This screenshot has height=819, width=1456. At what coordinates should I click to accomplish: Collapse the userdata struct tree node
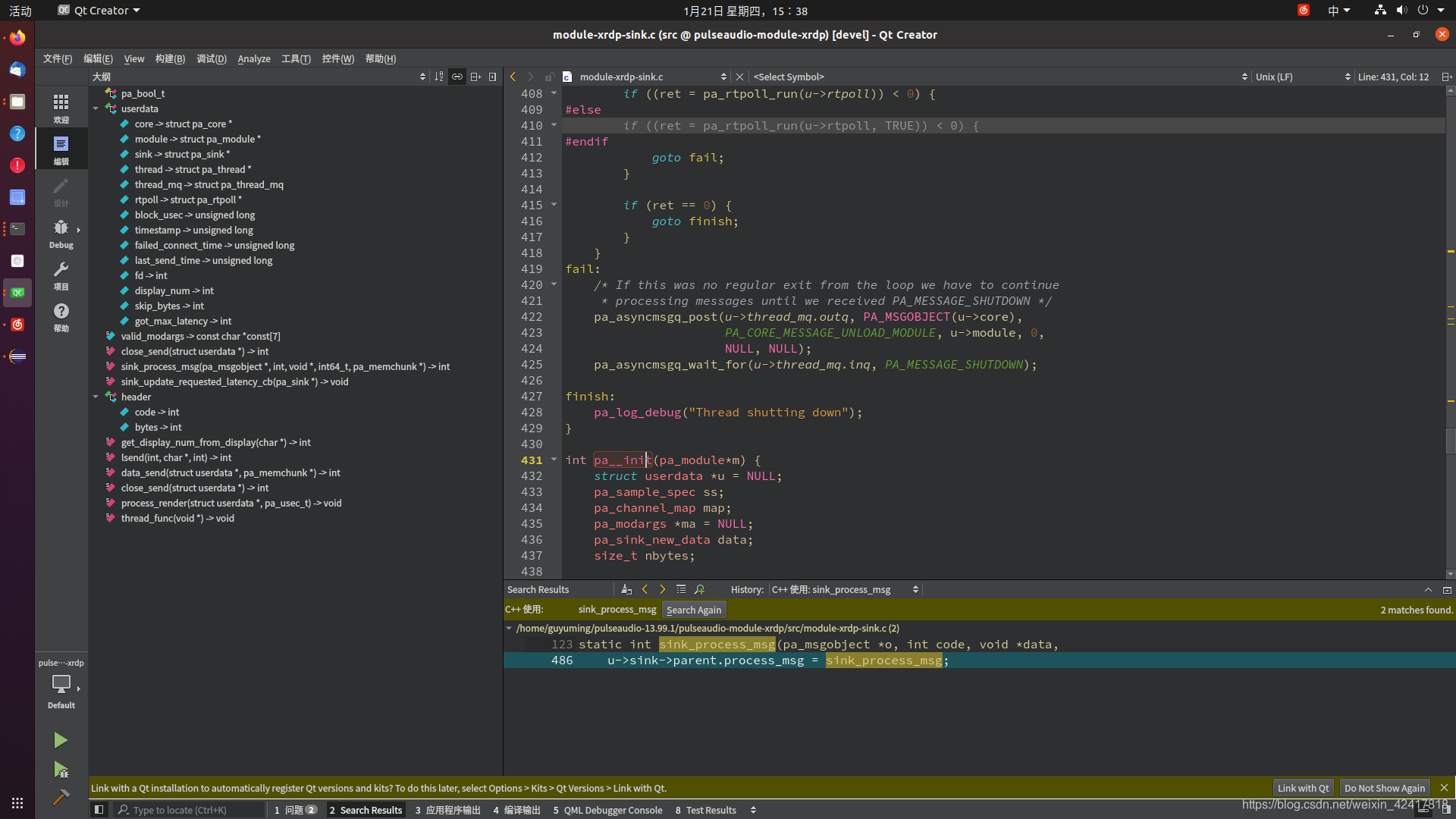(96, 109)
